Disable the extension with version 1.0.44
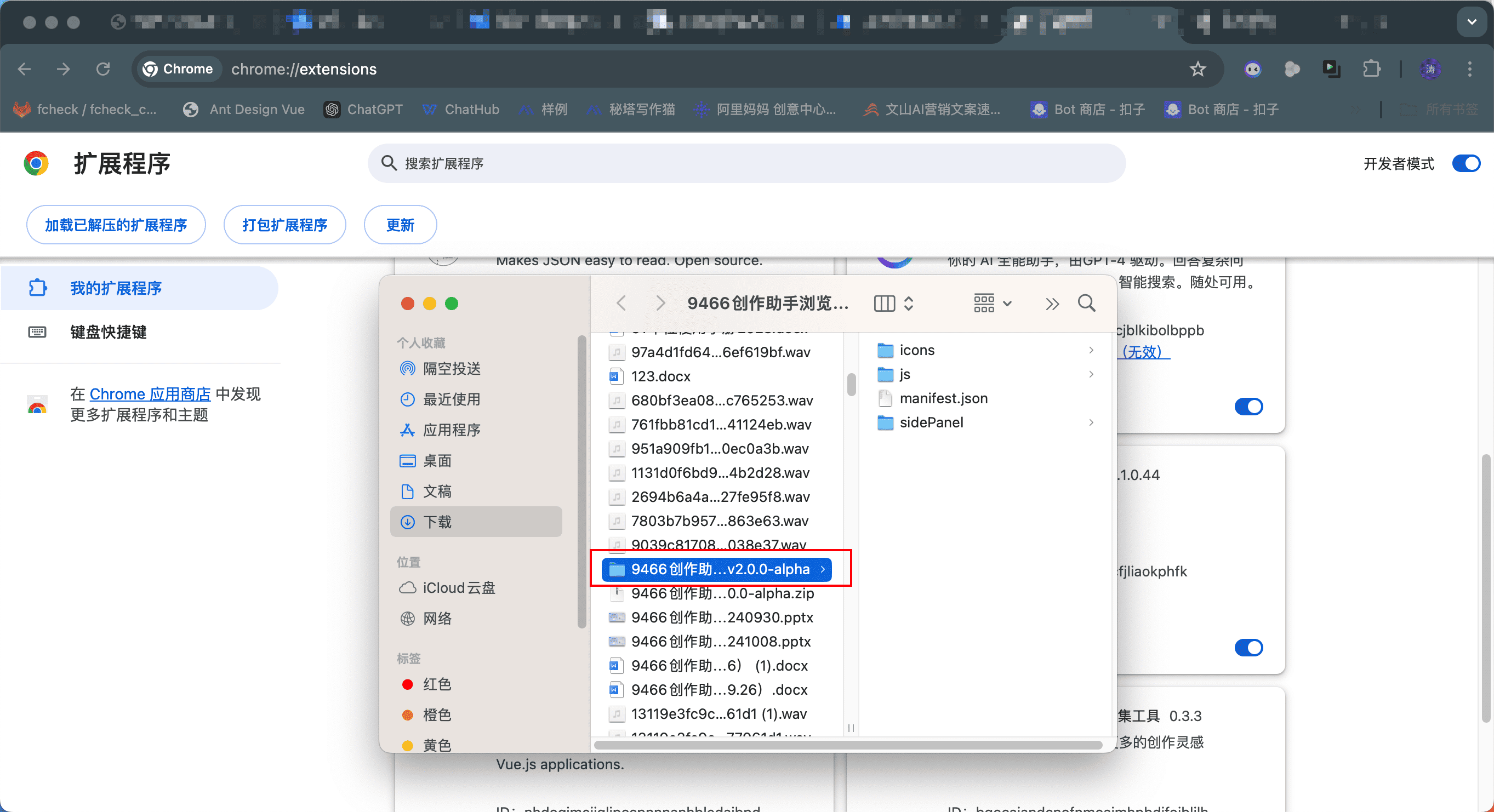 1248,647
